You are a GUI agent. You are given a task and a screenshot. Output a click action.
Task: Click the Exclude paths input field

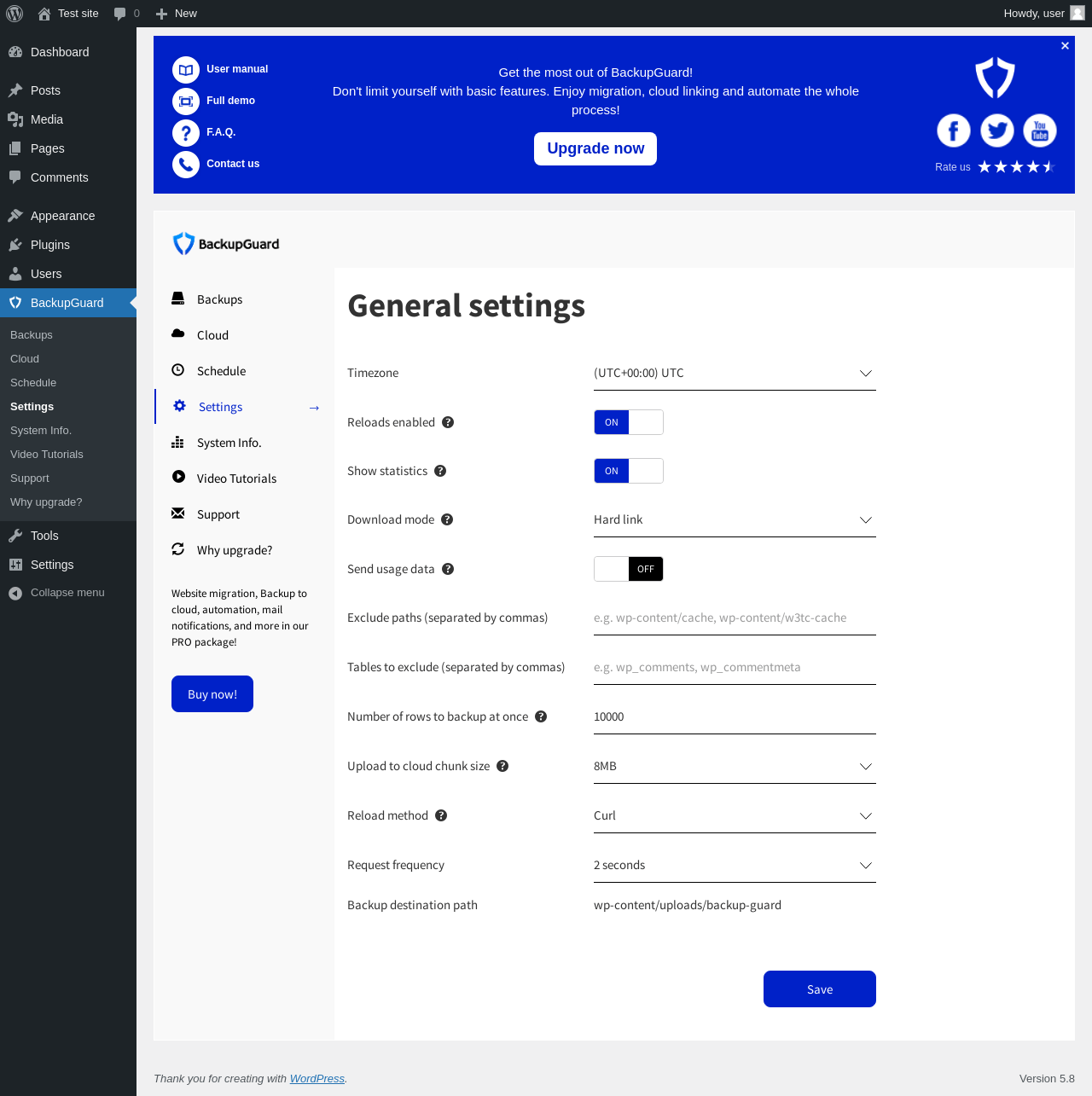click(735, 618)
